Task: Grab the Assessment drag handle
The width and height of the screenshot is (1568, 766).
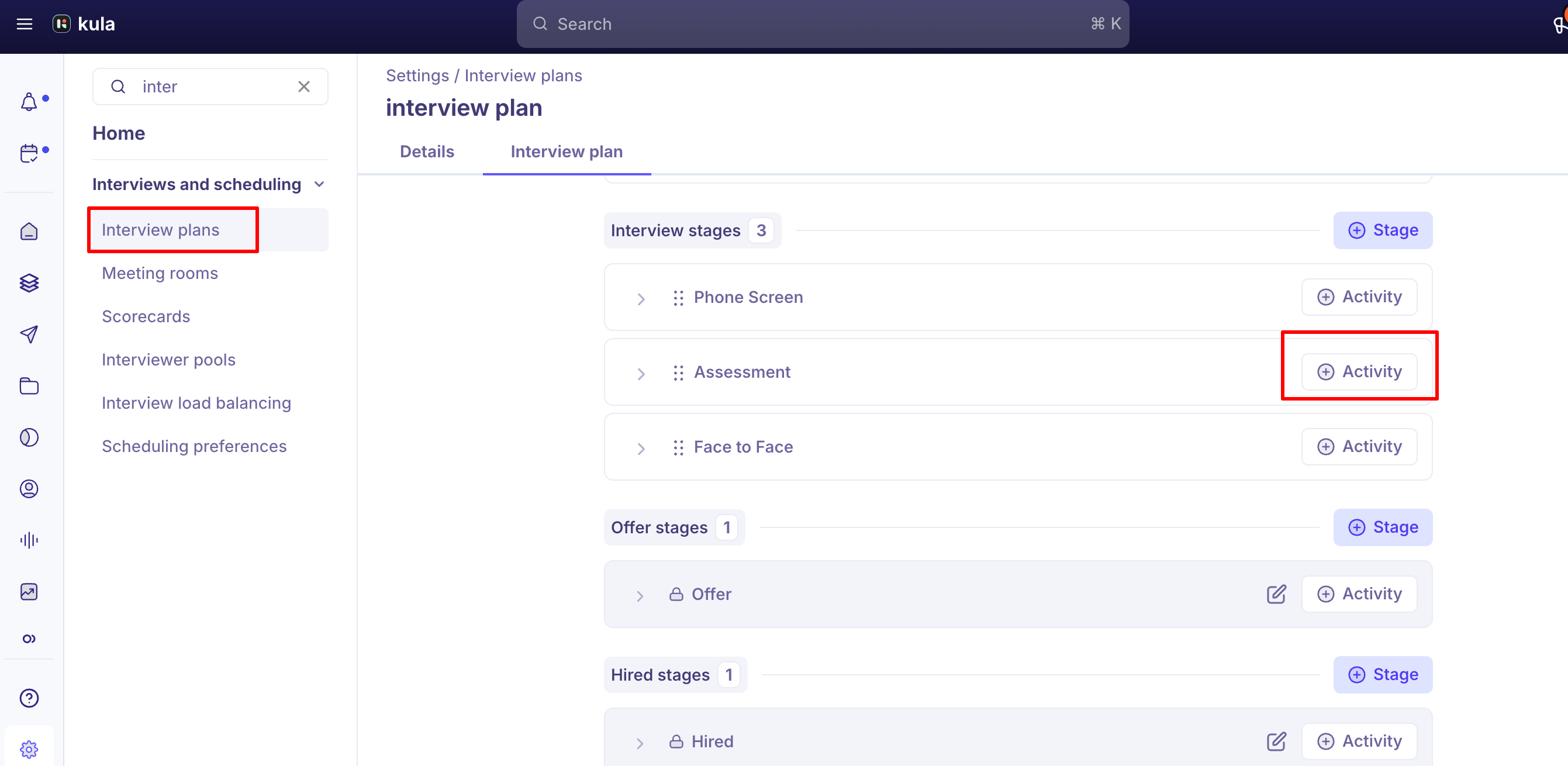Action: [x=678, y=372]
